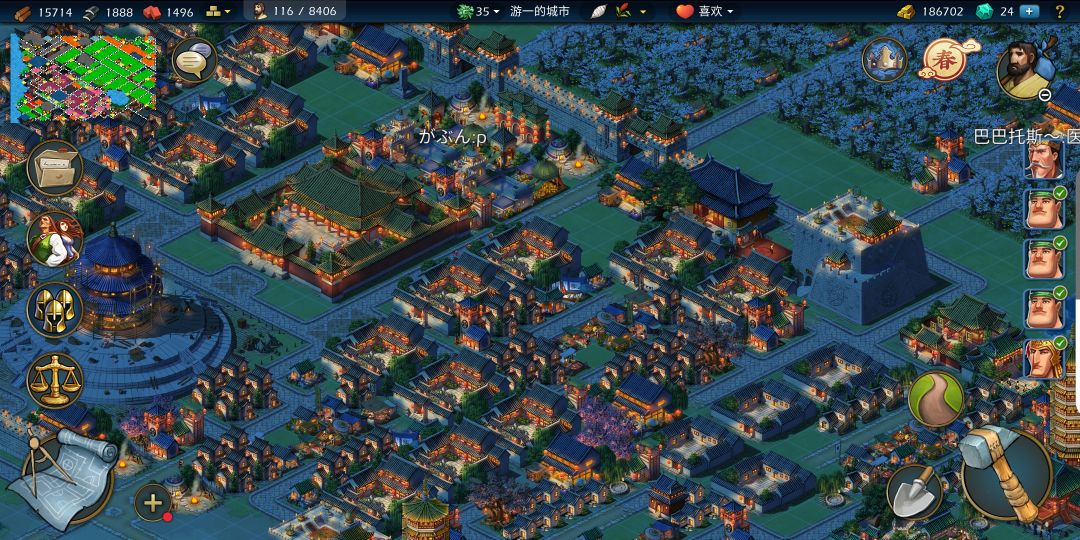
Task: Tap the round plus button bottom left
Action: tap(153, 502)
